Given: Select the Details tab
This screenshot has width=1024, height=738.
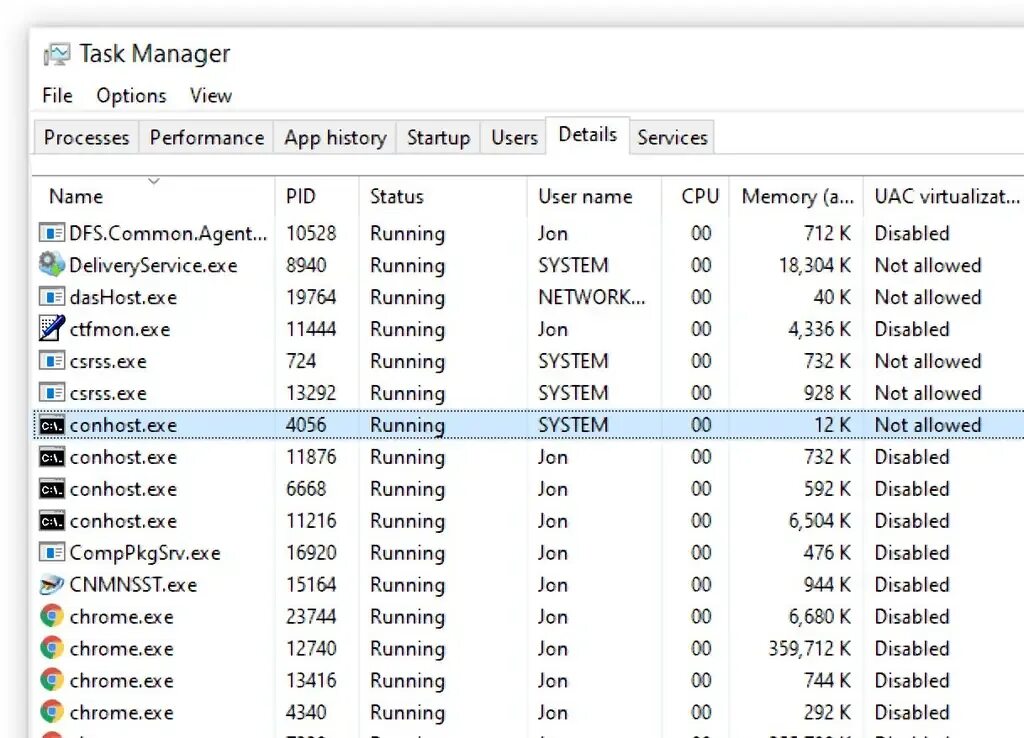Looking at the screenshot, I should pyautogui.click(x=587, y=135).
